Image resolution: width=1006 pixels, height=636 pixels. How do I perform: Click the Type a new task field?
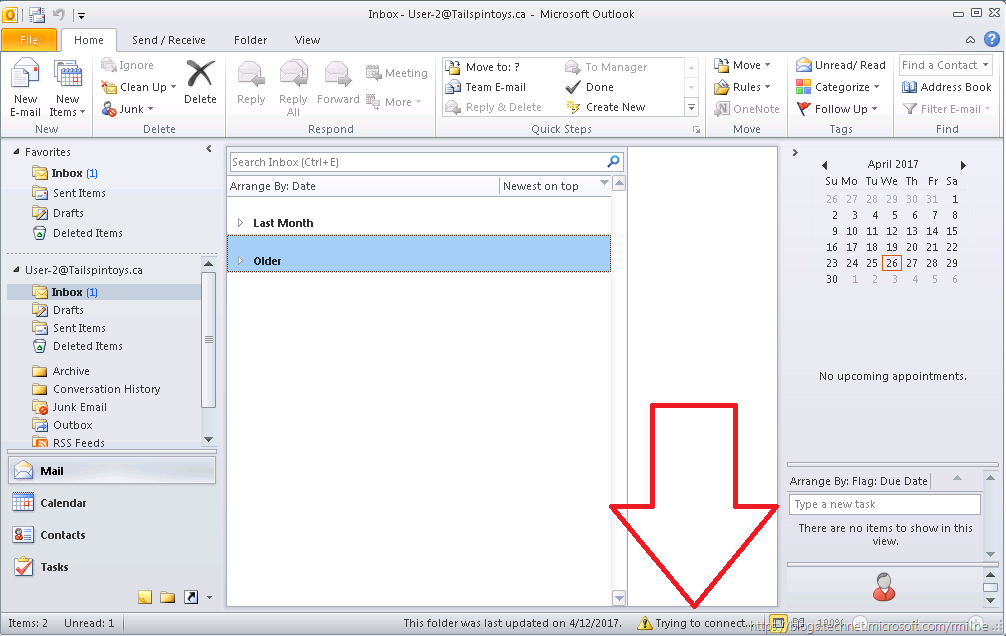884,504
